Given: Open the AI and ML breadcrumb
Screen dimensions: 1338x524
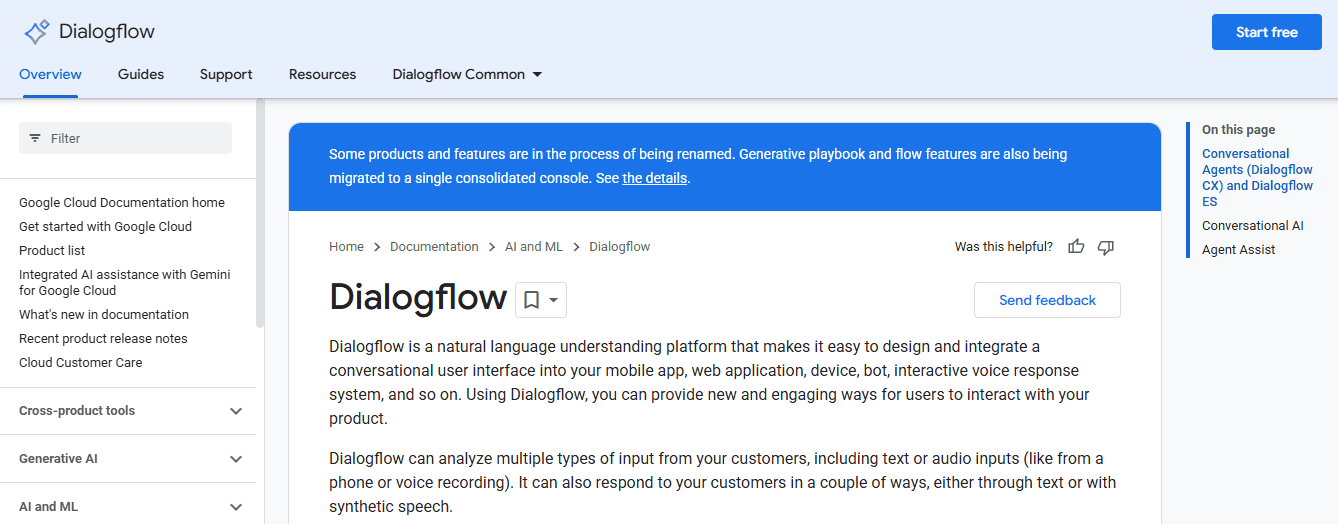Looking at the screenshot, I should tap(534, 246).
